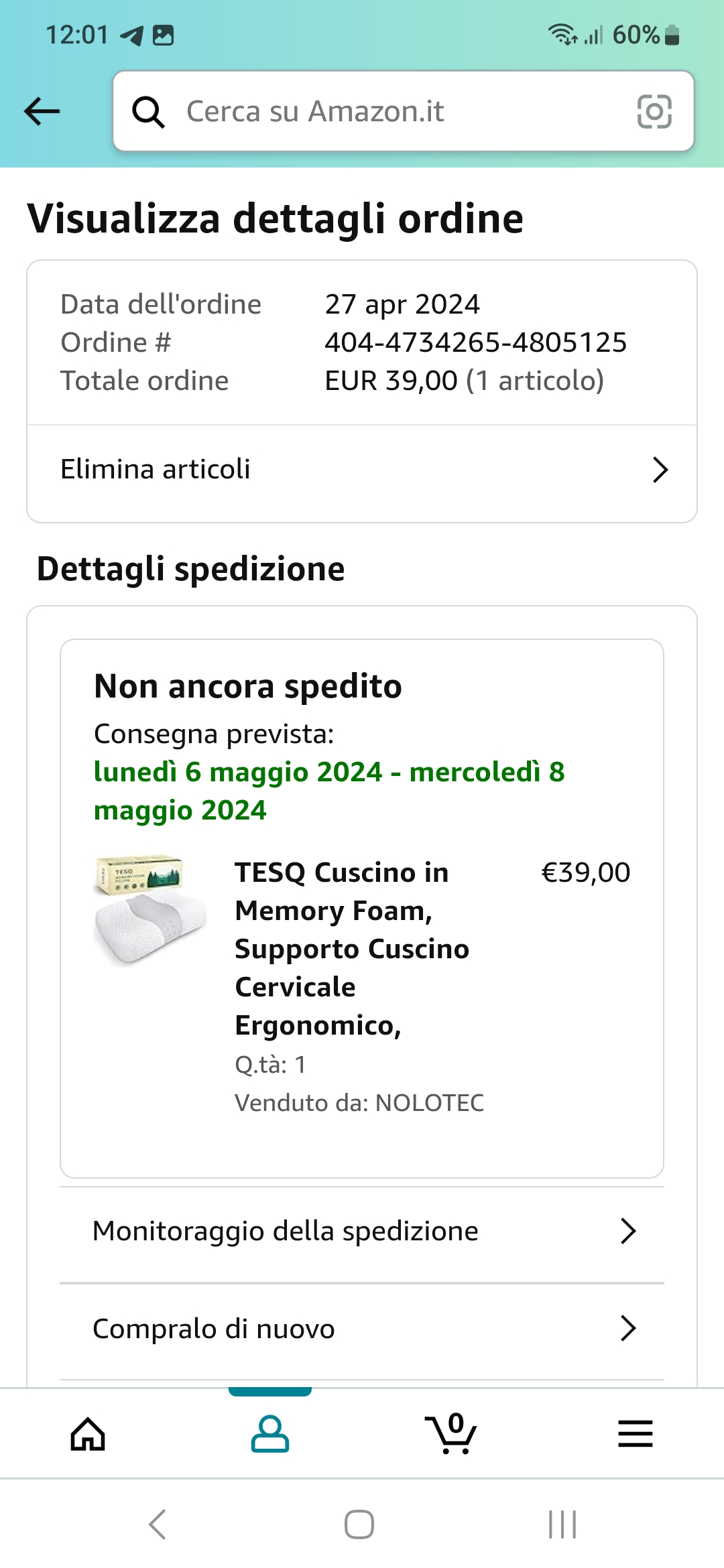Open Monitoraggio della spedizione
The height and width of the screenshot is (1568, 724).
pyautogui.click(x=286, y=1231)
